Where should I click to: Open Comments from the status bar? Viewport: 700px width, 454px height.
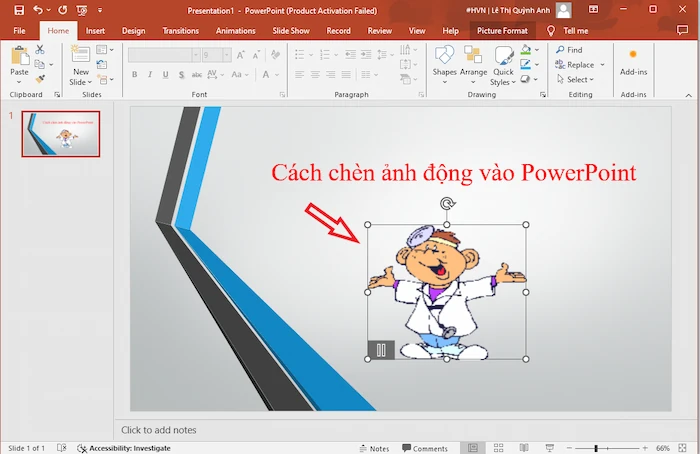[425, 448]
